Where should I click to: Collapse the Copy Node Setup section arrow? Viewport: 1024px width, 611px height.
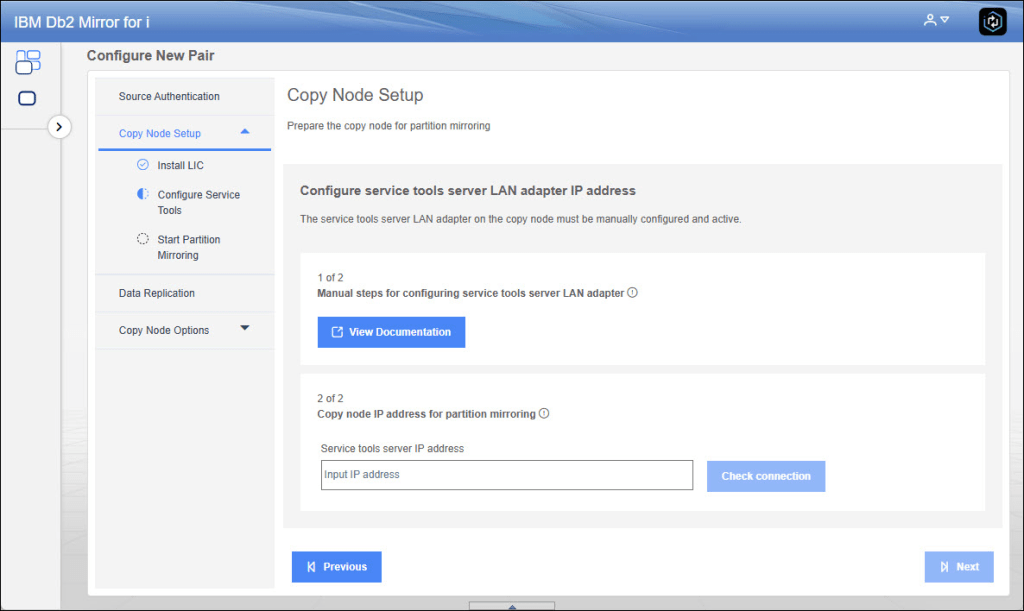[x=245, y=132]
